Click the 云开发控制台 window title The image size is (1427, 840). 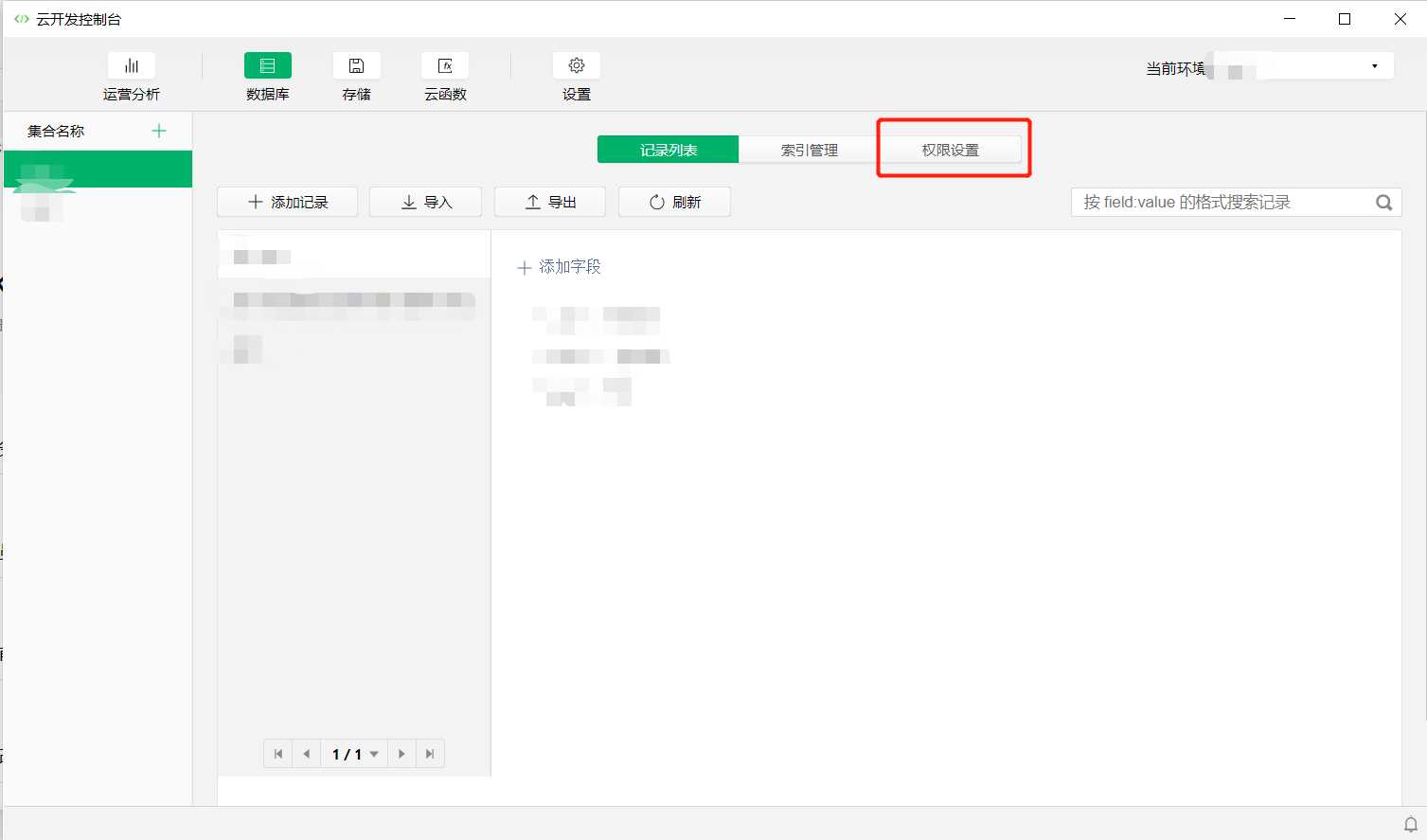tap(79, 19)
